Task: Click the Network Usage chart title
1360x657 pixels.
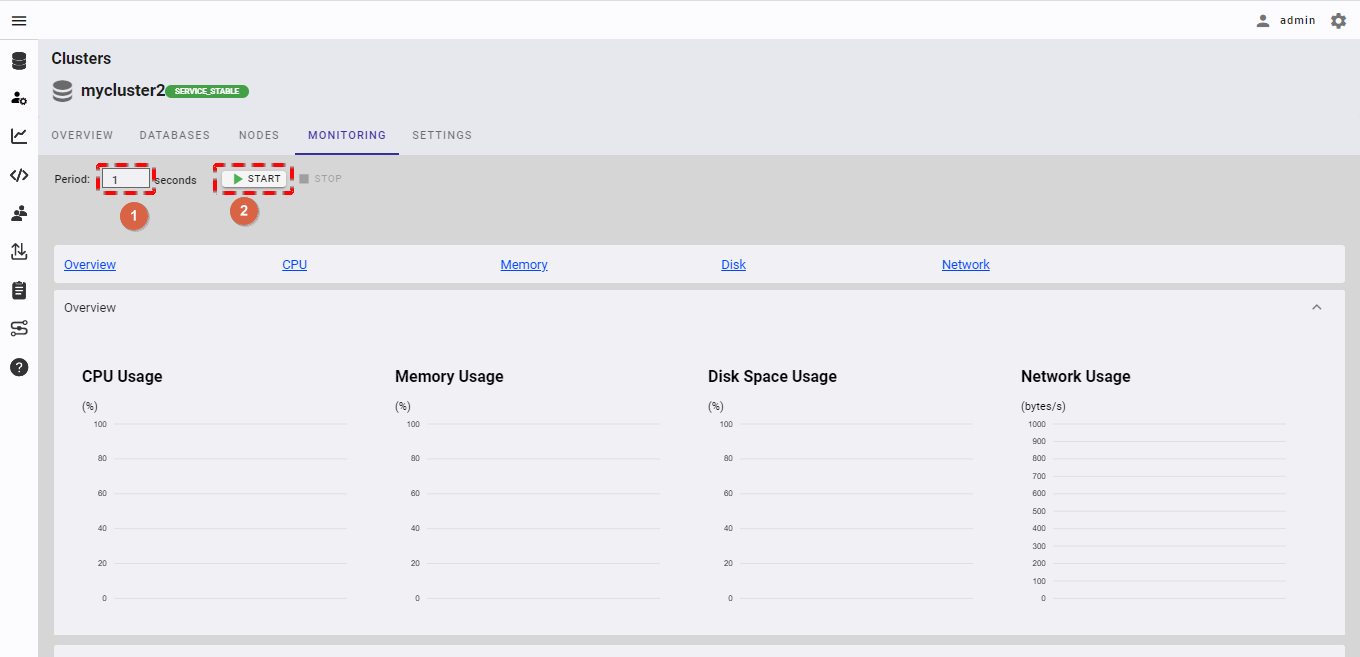Action: (x=1076, y=376)
